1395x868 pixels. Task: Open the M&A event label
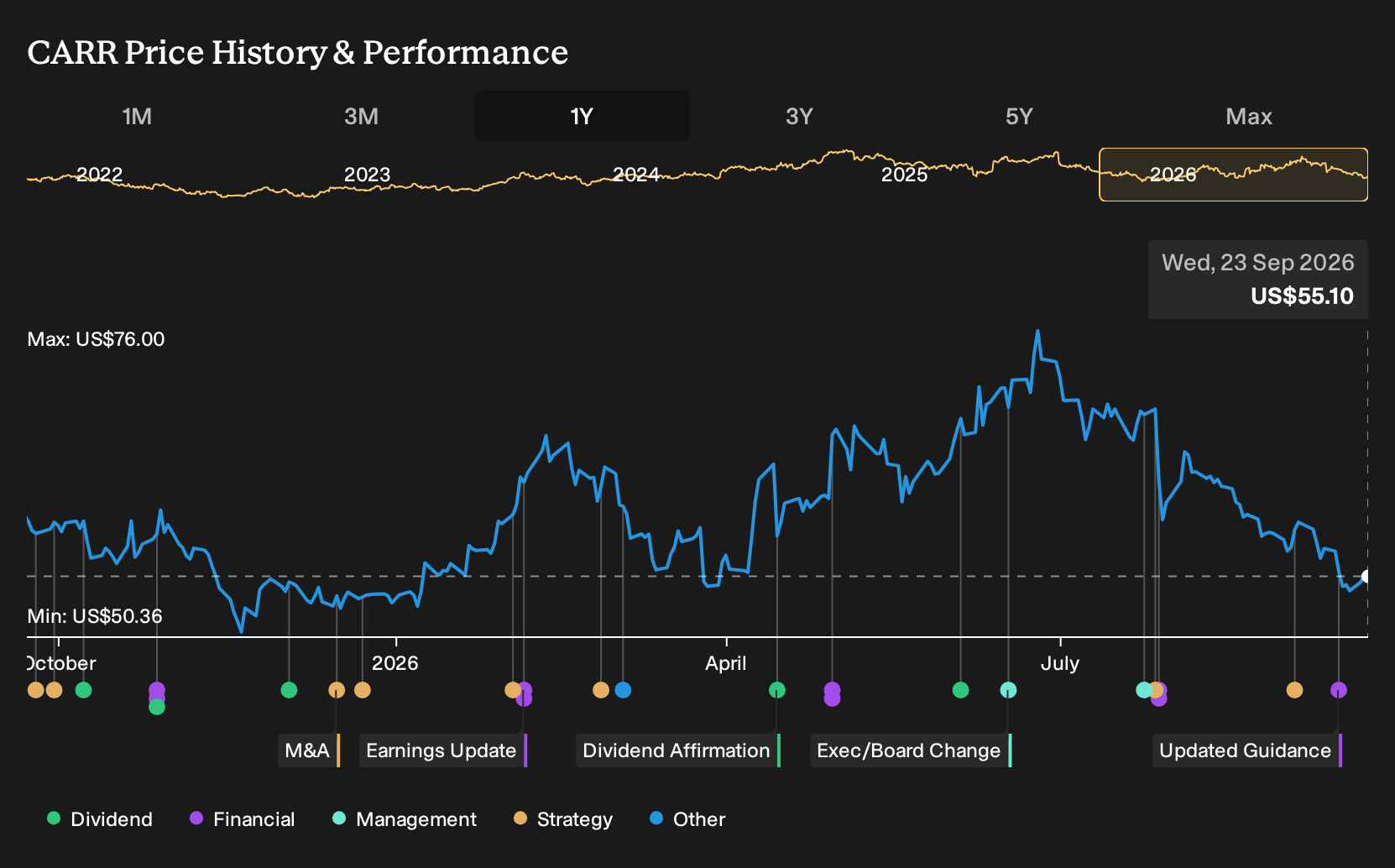(309, 750)
